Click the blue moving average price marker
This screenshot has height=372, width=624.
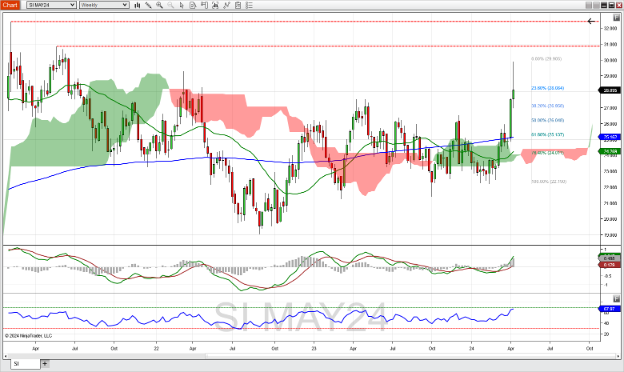[x=610, y=137]
